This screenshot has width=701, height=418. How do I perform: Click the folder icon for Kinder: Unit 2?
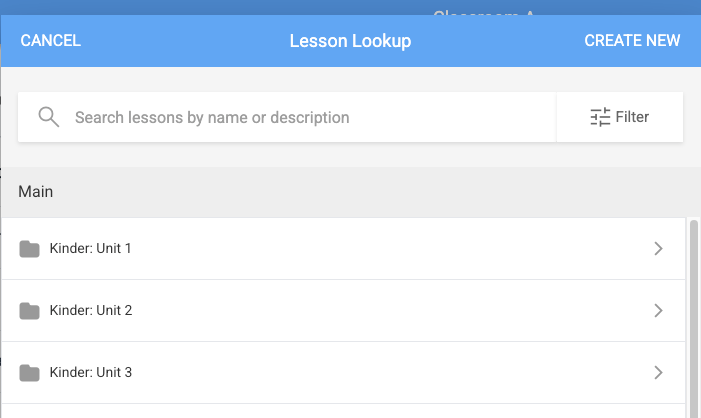point(30,311)
